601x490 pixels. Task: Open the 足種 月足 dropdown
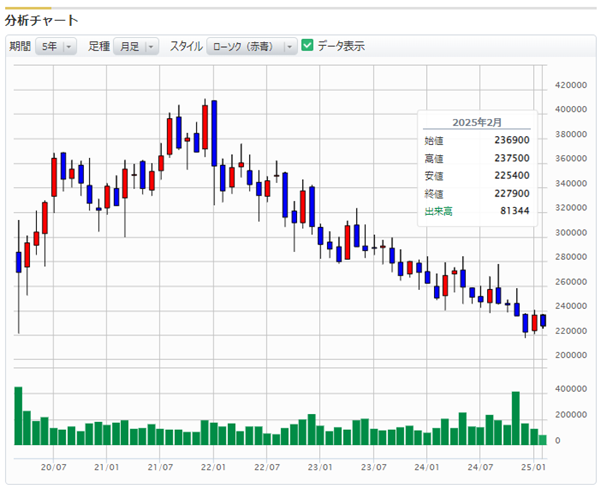[136, 46]
